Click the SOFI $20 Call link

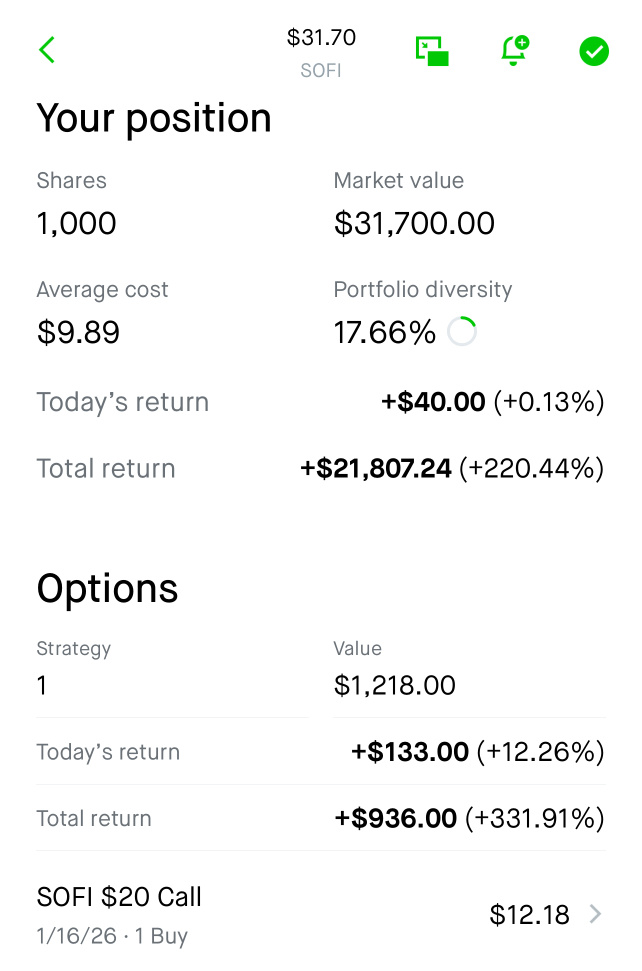coord(118,897)
